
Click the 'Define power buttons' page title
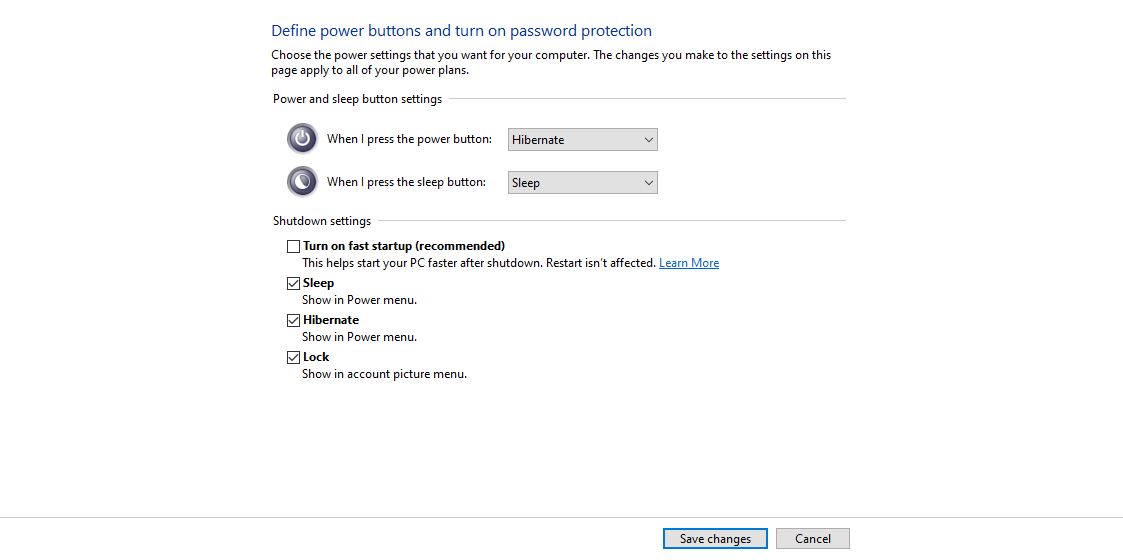coord(461,31)
